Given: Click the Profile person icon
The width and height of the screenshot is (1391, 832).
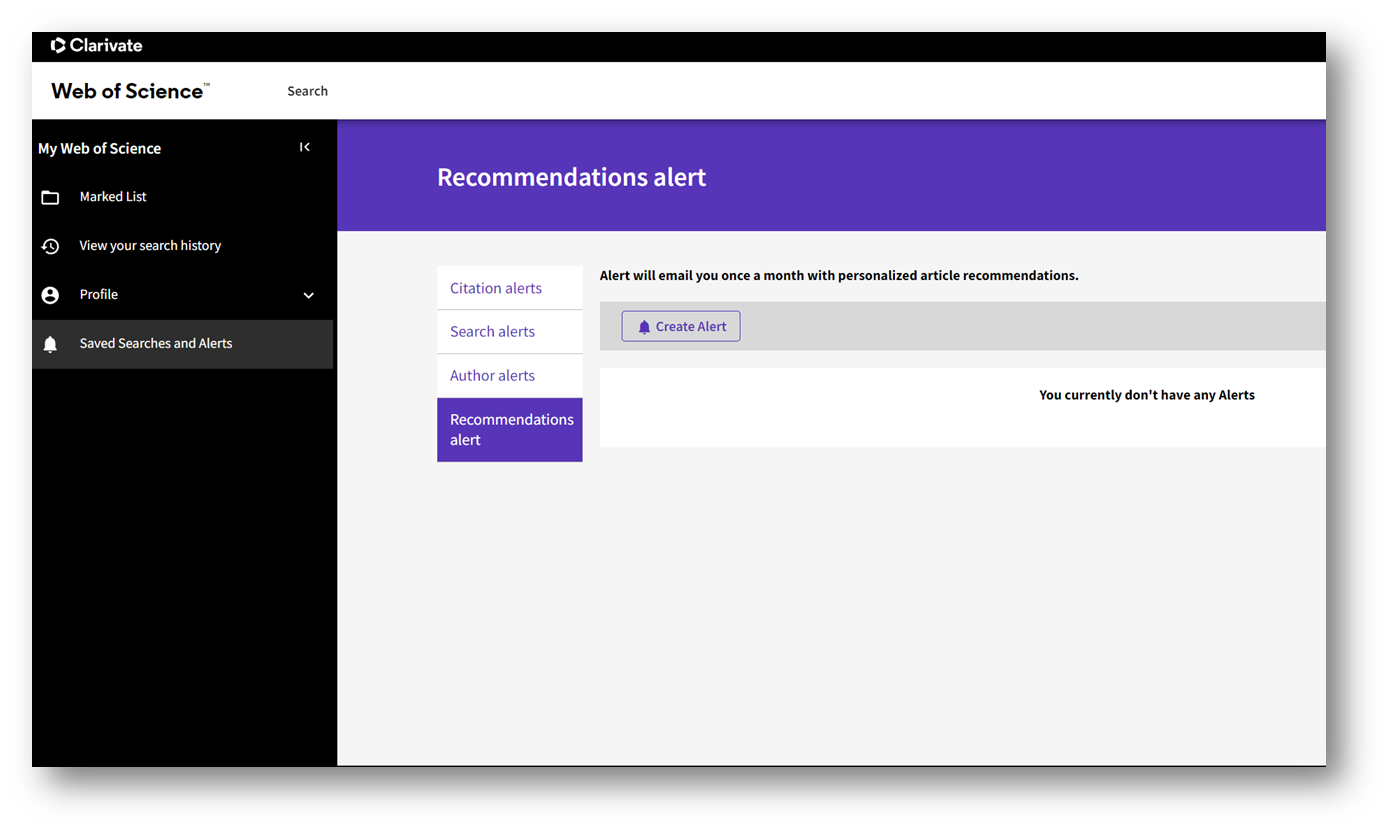Looking at the screenshot, I should (50, 295).
